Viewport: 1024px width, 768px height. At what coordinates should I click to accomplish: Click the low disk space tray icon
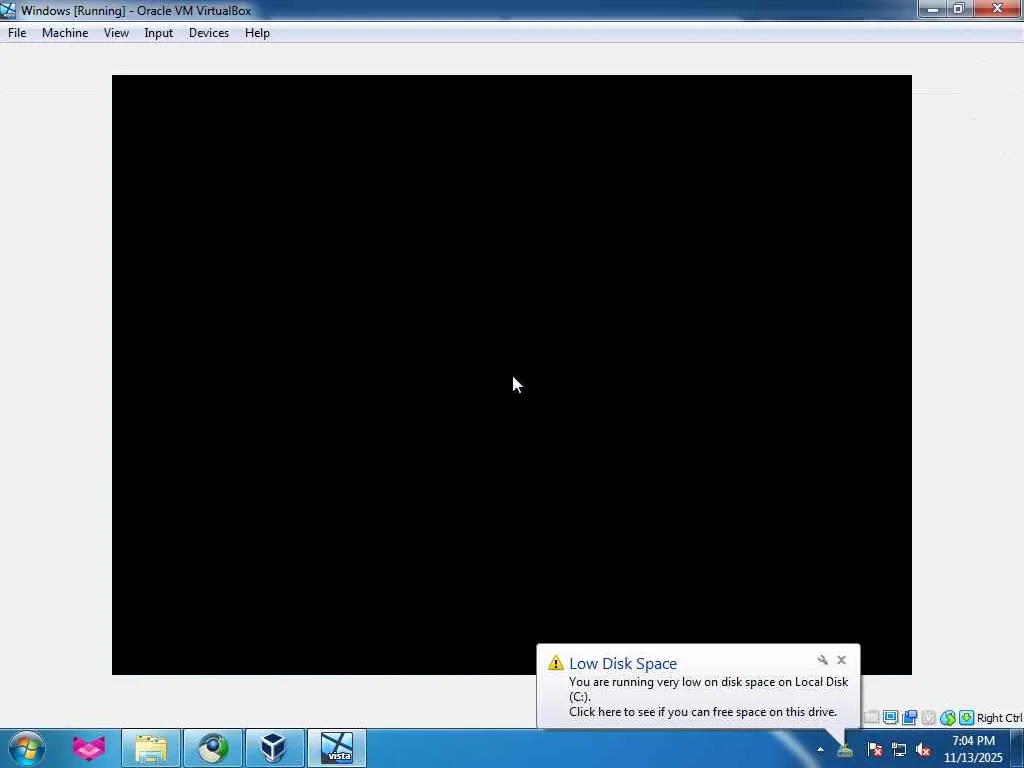tap(845, 750)
